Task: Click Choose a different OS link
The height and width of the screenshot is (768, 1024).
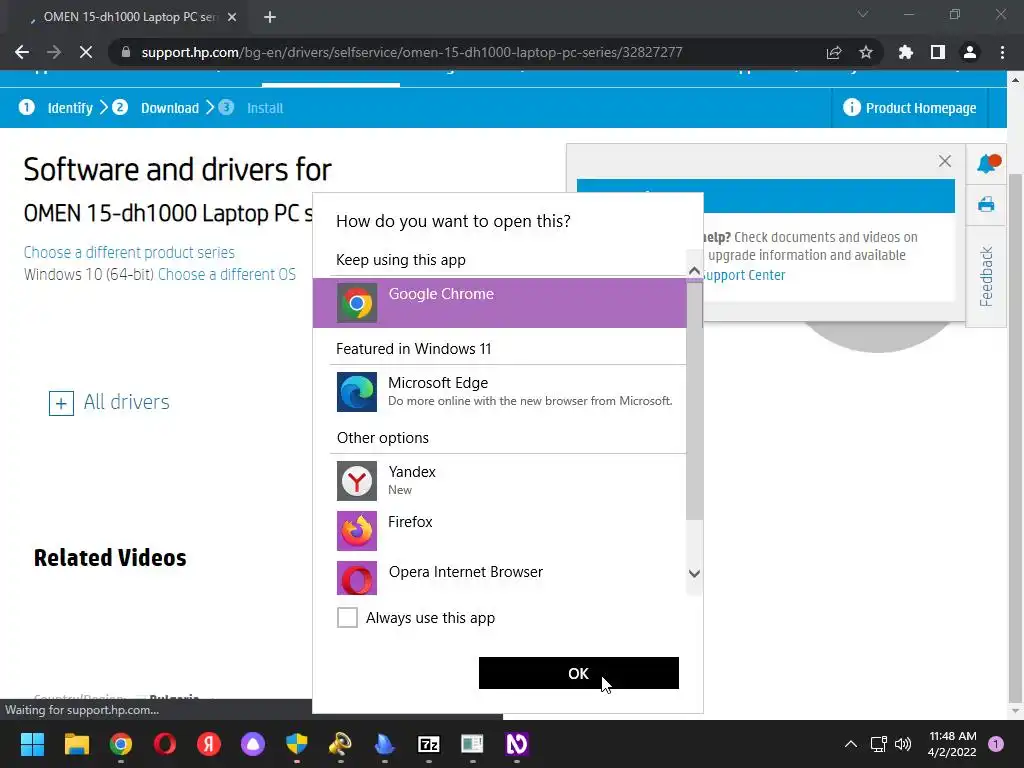Action: point(227,274)
